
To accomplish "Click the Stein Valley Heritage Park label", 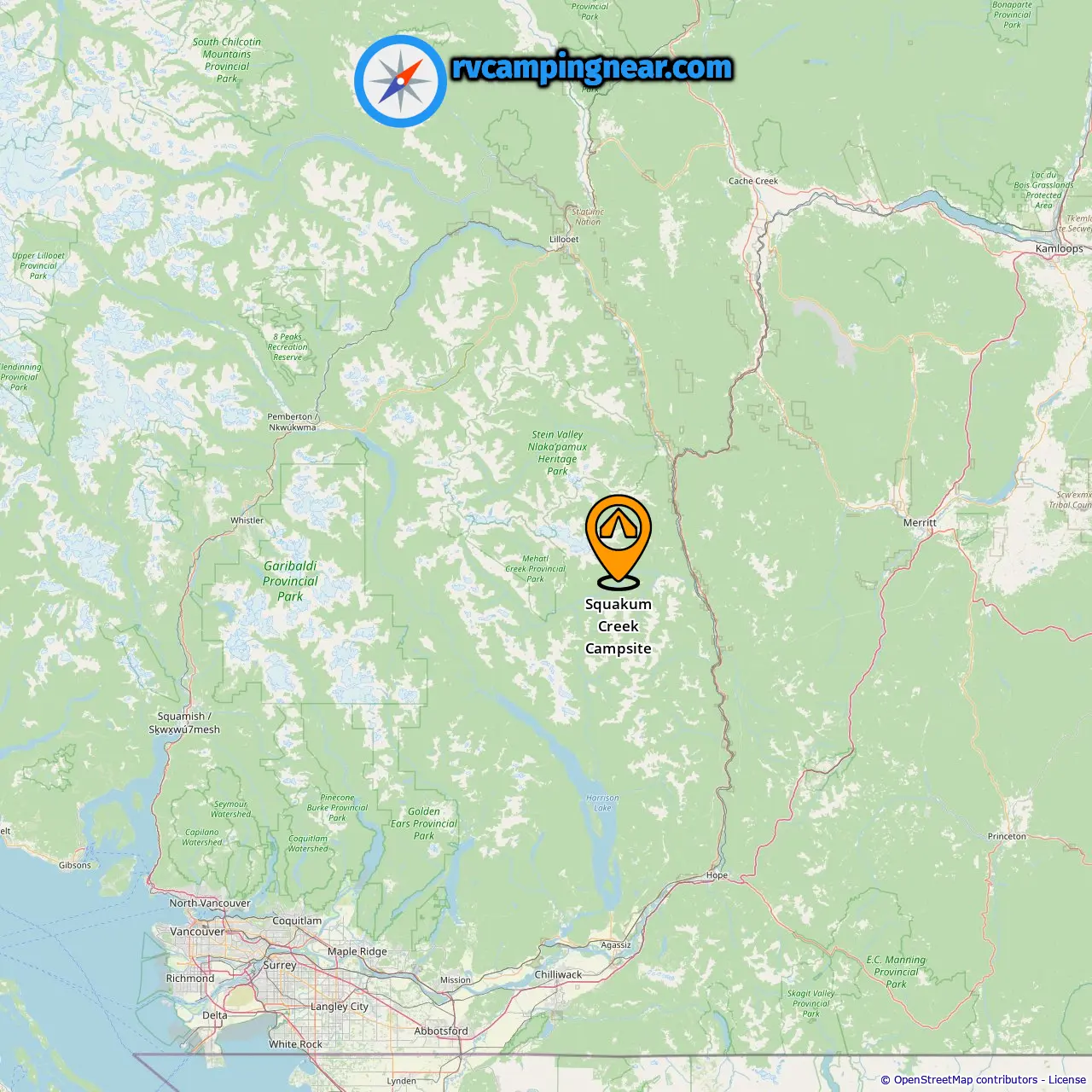I will tap(558, 452).
